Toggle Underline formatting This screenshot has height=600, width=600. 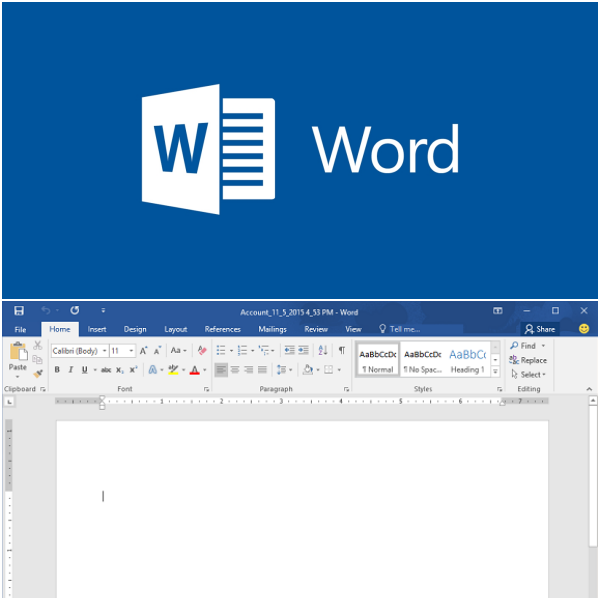(x=85, y=370)
